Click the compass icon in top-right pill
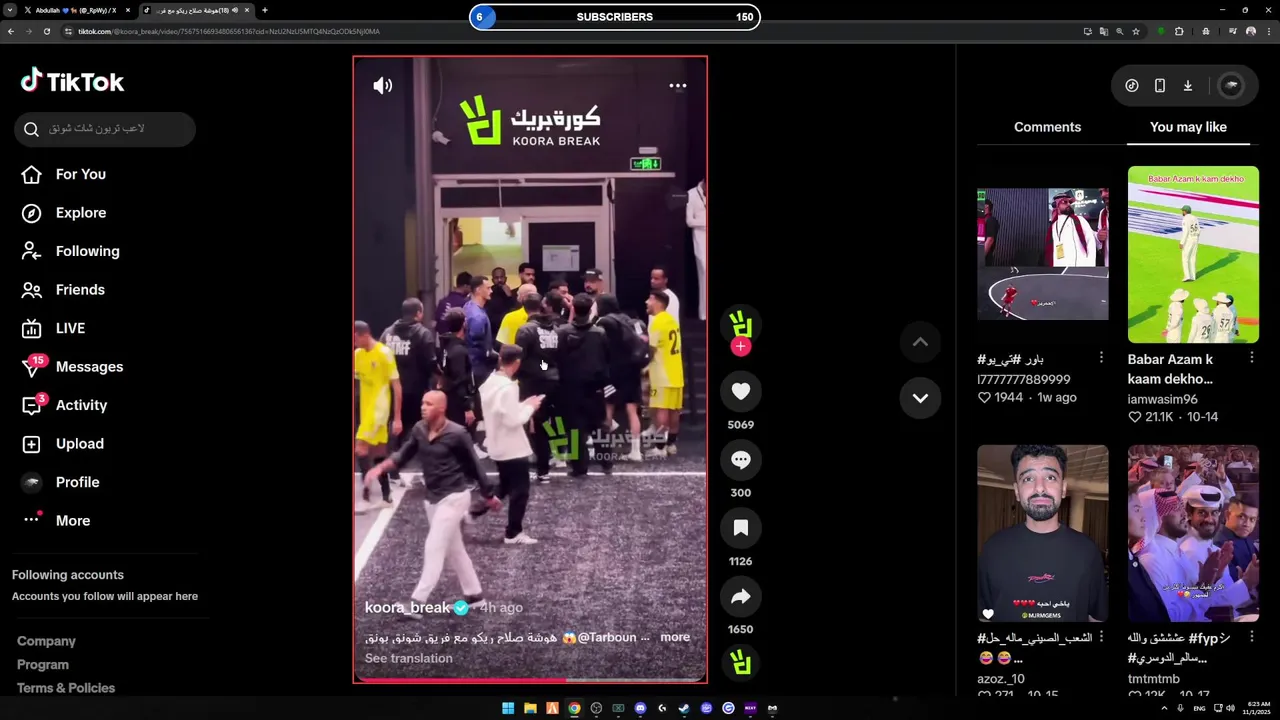 tap(1132, 86)
